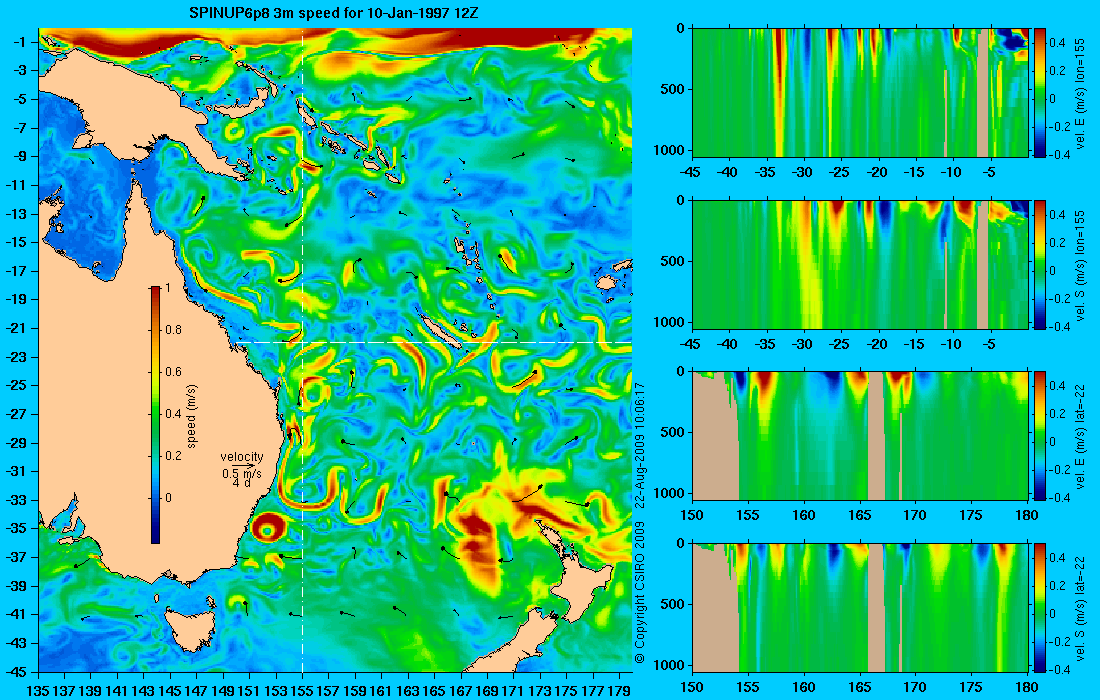
Task: Click the eastward velocity section plot at lat=-22
Action: pos(860,436)
